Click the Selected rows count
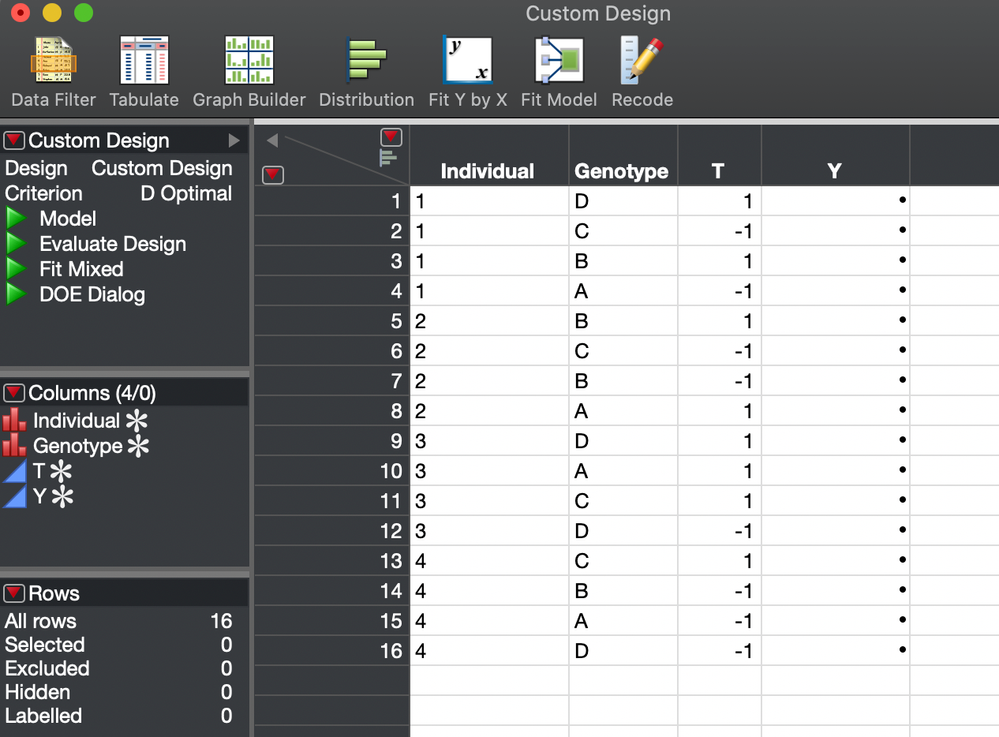This screenshot has height=737, width=999. (x=226, y=645)
